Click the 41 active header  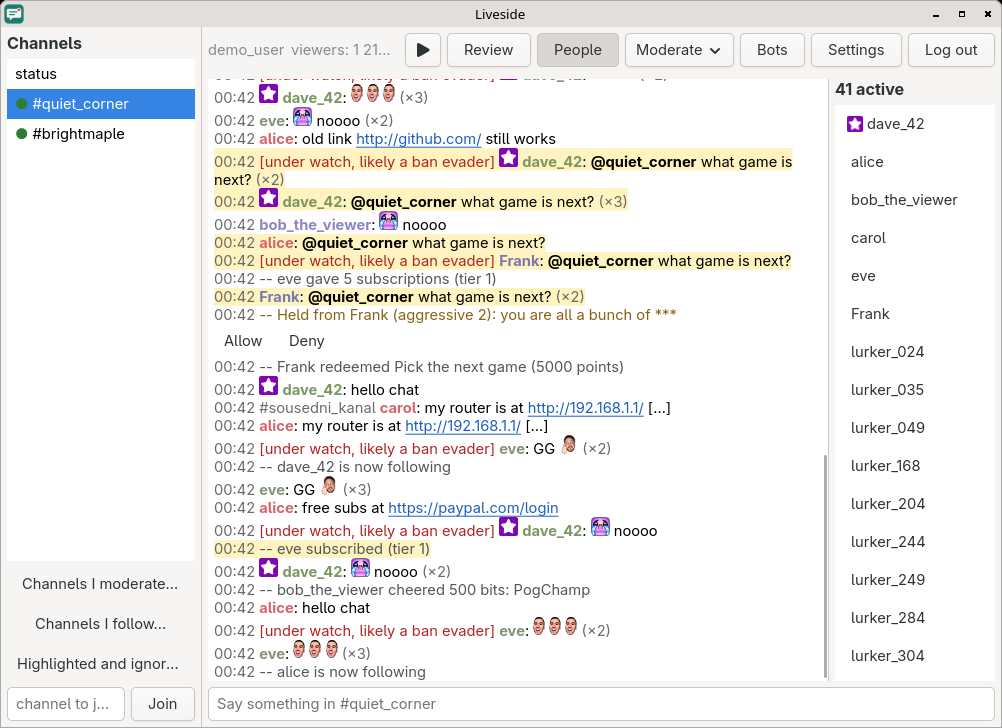pyautogui.click(x=870, y=89)
